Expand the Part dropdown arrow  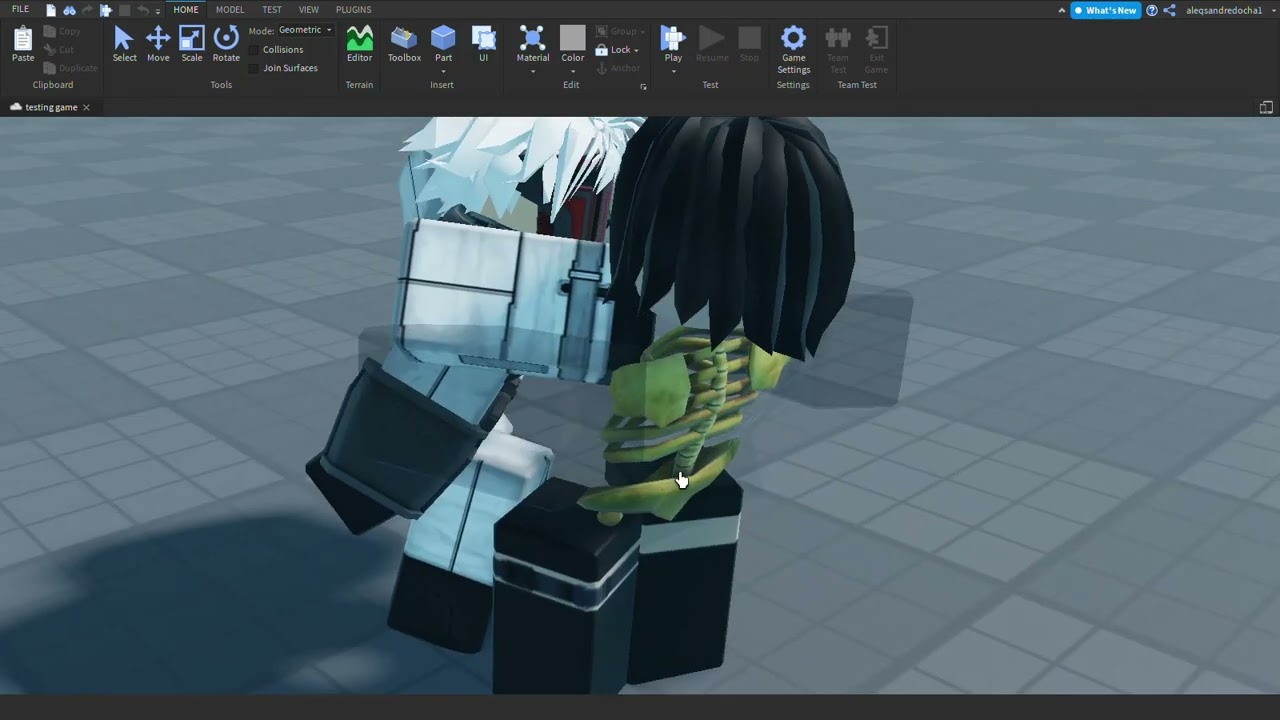coord(443,71)
